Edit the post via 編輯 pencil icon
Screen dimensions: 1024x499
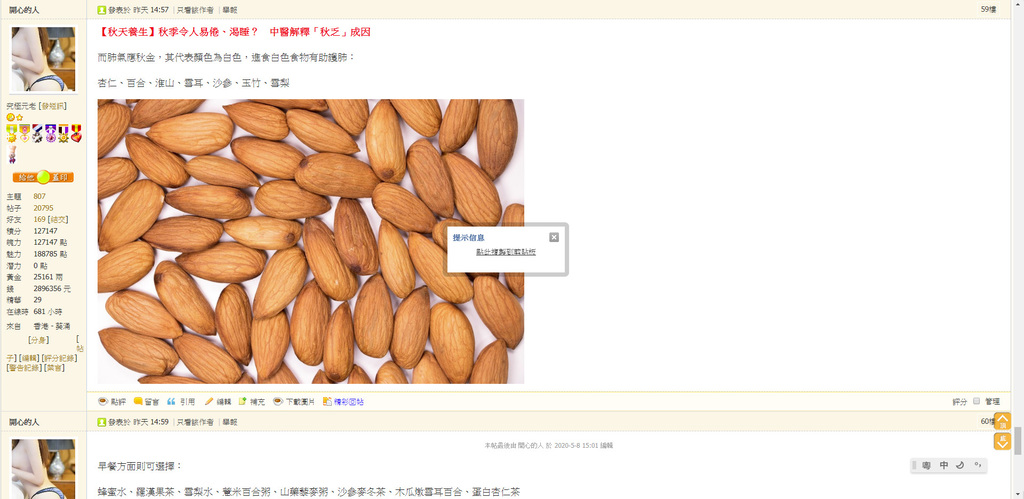click(x=217, y=402)
